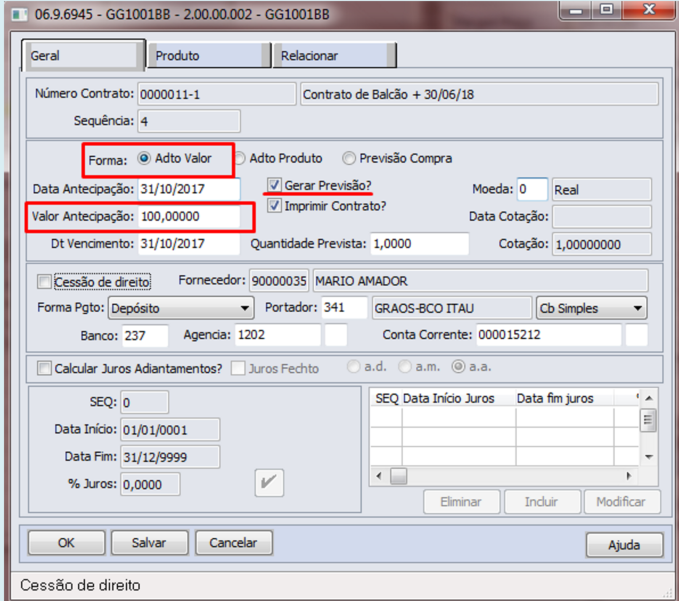Click the Quantidade Prevista field
Viewport: 679px width, 601px height.
[x=420, y=243]
